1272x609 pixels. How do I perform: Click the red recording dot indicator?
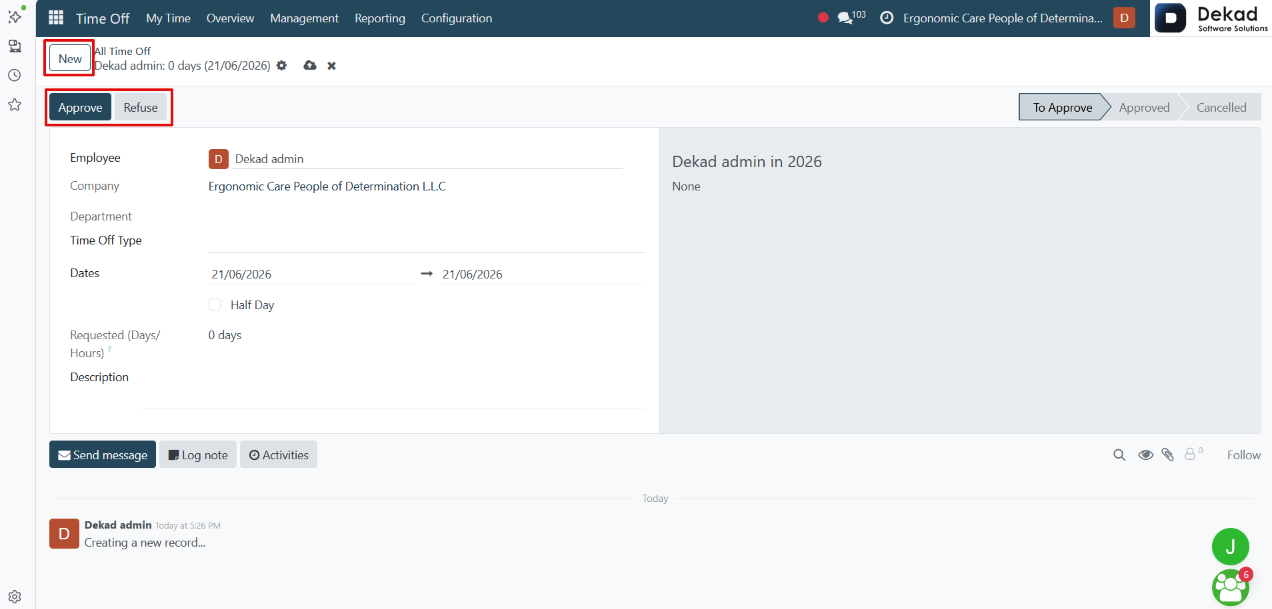click(824, 18)
